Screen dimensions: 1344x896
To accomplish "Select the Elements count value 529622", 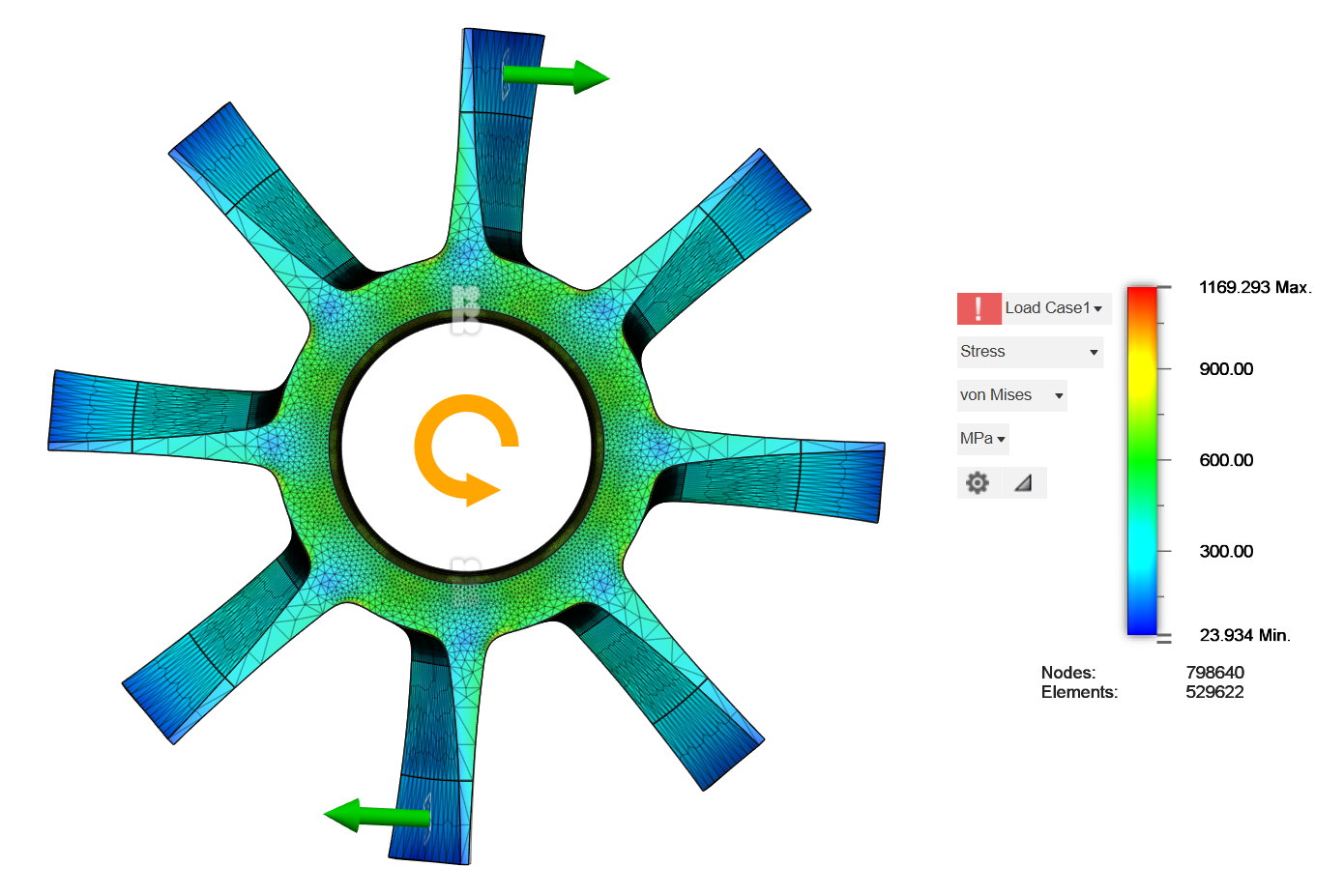I will point(1214,692).
